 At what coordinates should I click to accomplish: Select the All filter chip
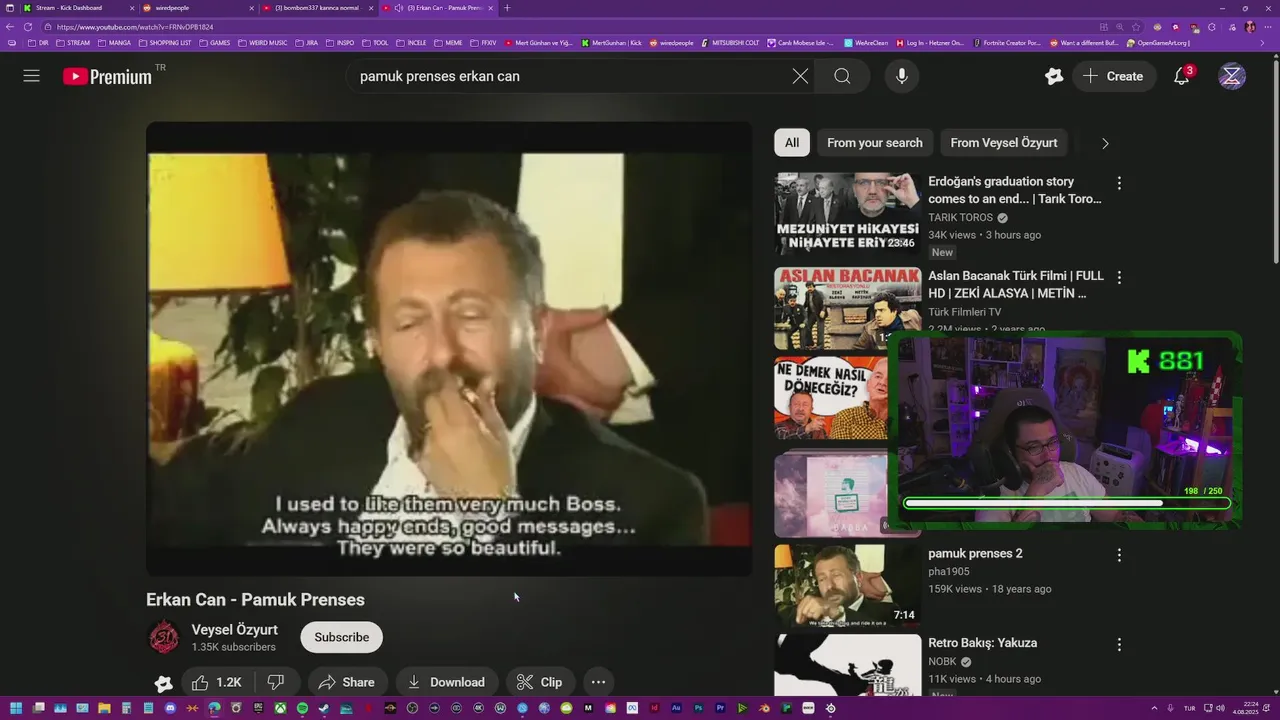coord(792,143)
